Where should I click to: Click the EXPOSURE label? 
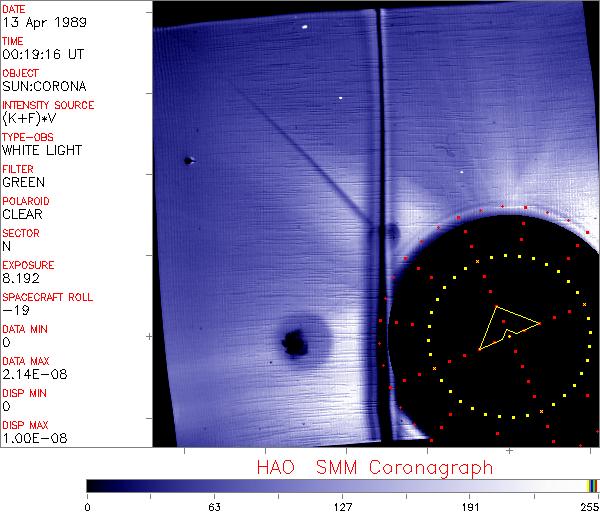[x=28, y=265]
